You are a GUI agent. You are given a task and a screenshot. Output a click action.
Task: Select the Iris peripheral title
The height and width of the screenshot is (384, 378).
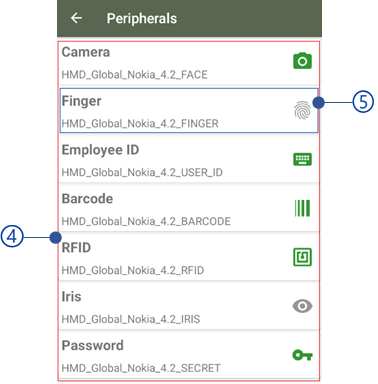pyautogui.click(x=71, y=297)
